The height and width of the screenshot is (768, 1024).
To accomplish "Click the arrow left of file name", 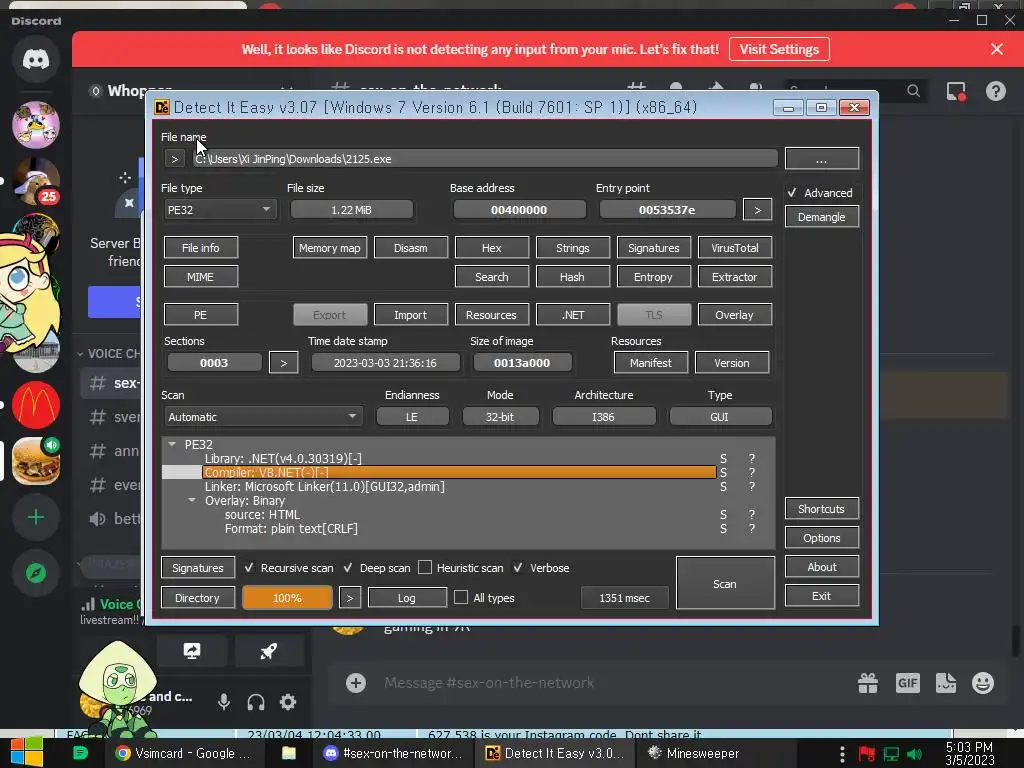I will click(174, 159).
